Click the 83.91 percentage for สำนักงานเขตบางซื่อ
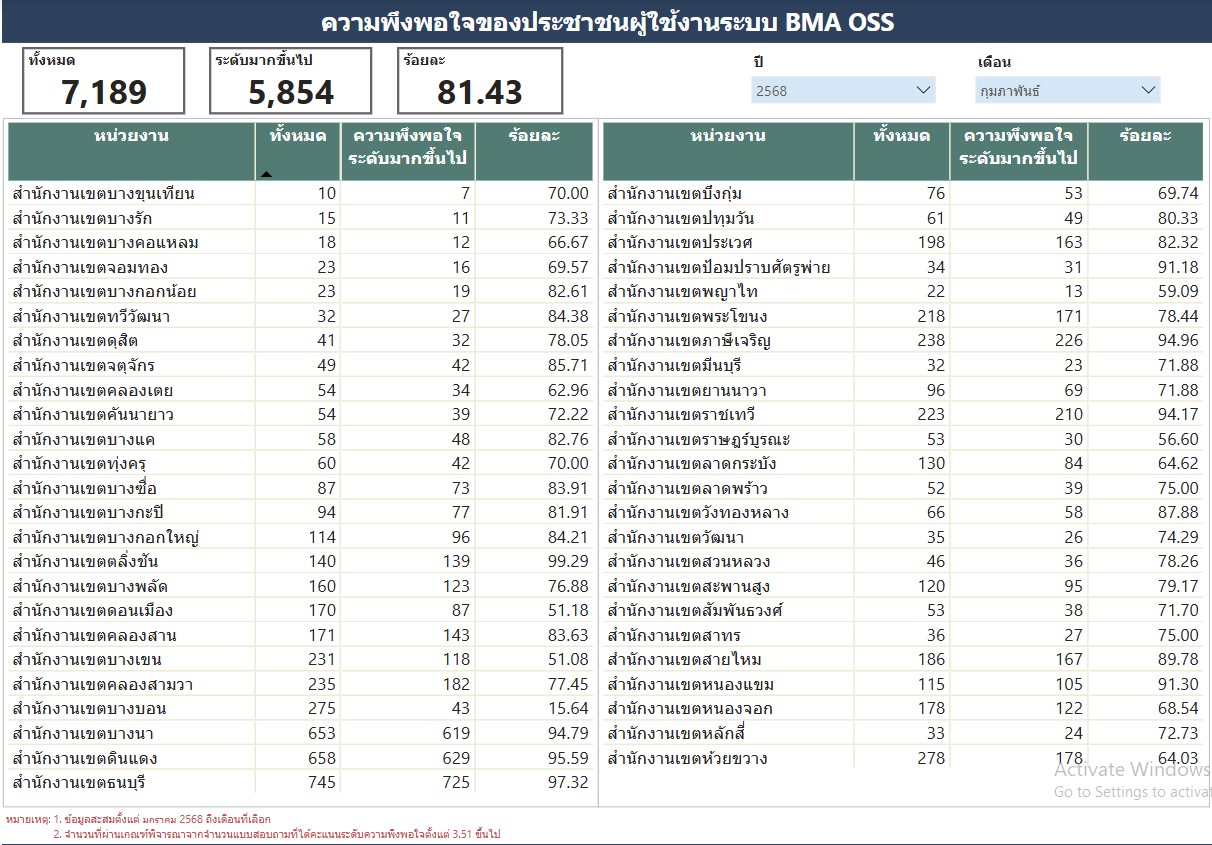 (x=567, y=488)
